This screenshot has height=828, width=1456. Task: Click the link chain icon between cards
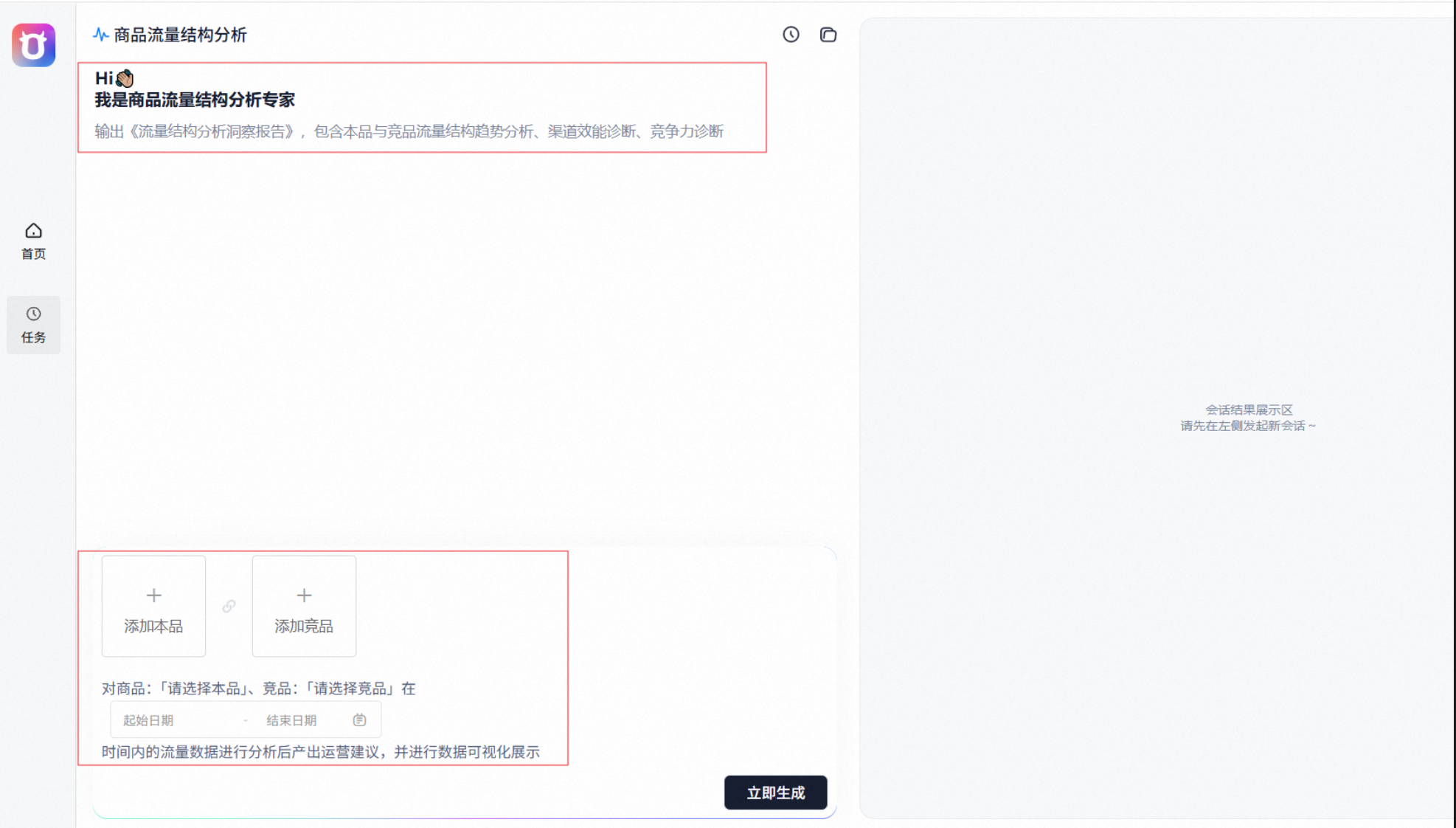229,606
